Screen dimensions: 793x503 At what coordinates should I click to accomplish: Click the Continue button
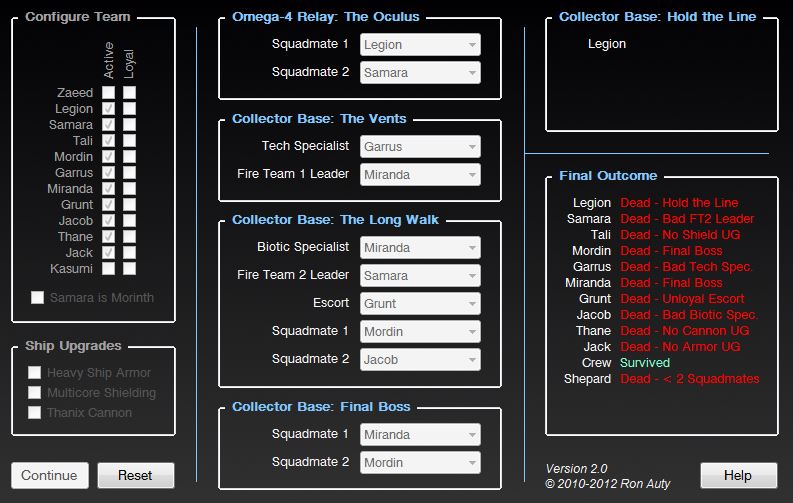click(x=50, y=475)
